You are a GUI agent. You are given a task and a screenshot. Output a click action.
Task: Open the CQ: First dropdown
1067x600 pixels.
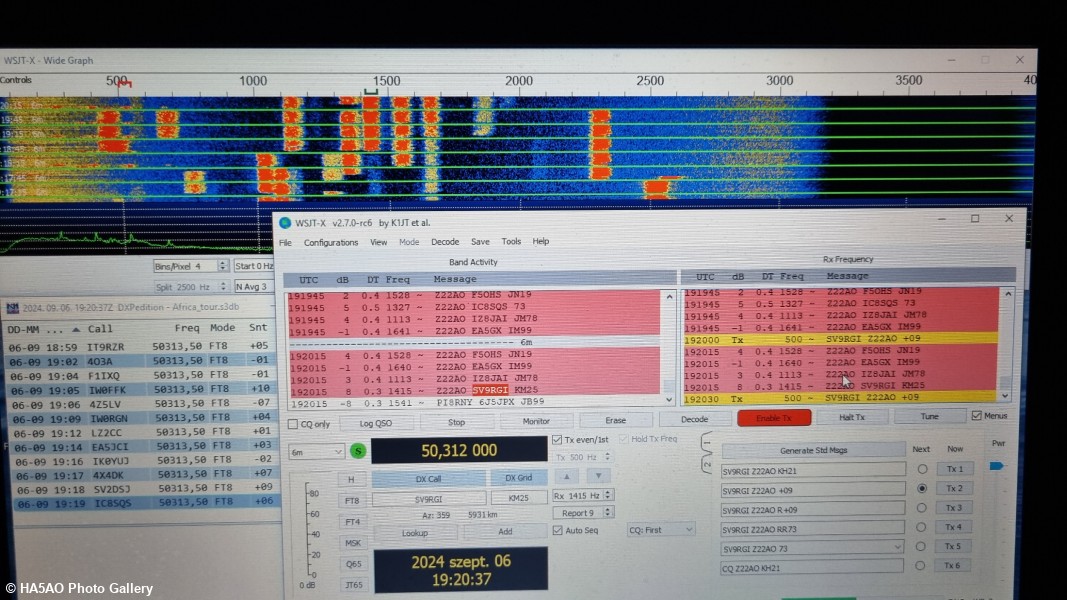tap(660, 529)
